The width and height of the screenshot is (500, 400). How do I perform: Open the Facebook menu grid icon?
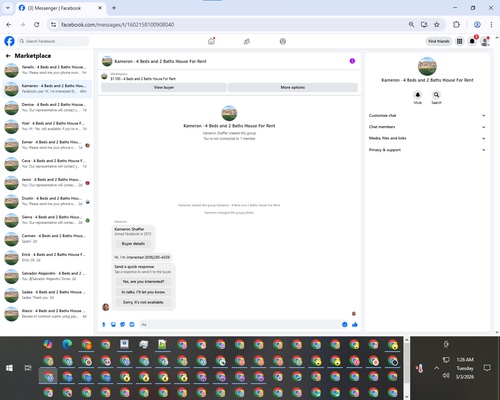[x=459, y=41]
